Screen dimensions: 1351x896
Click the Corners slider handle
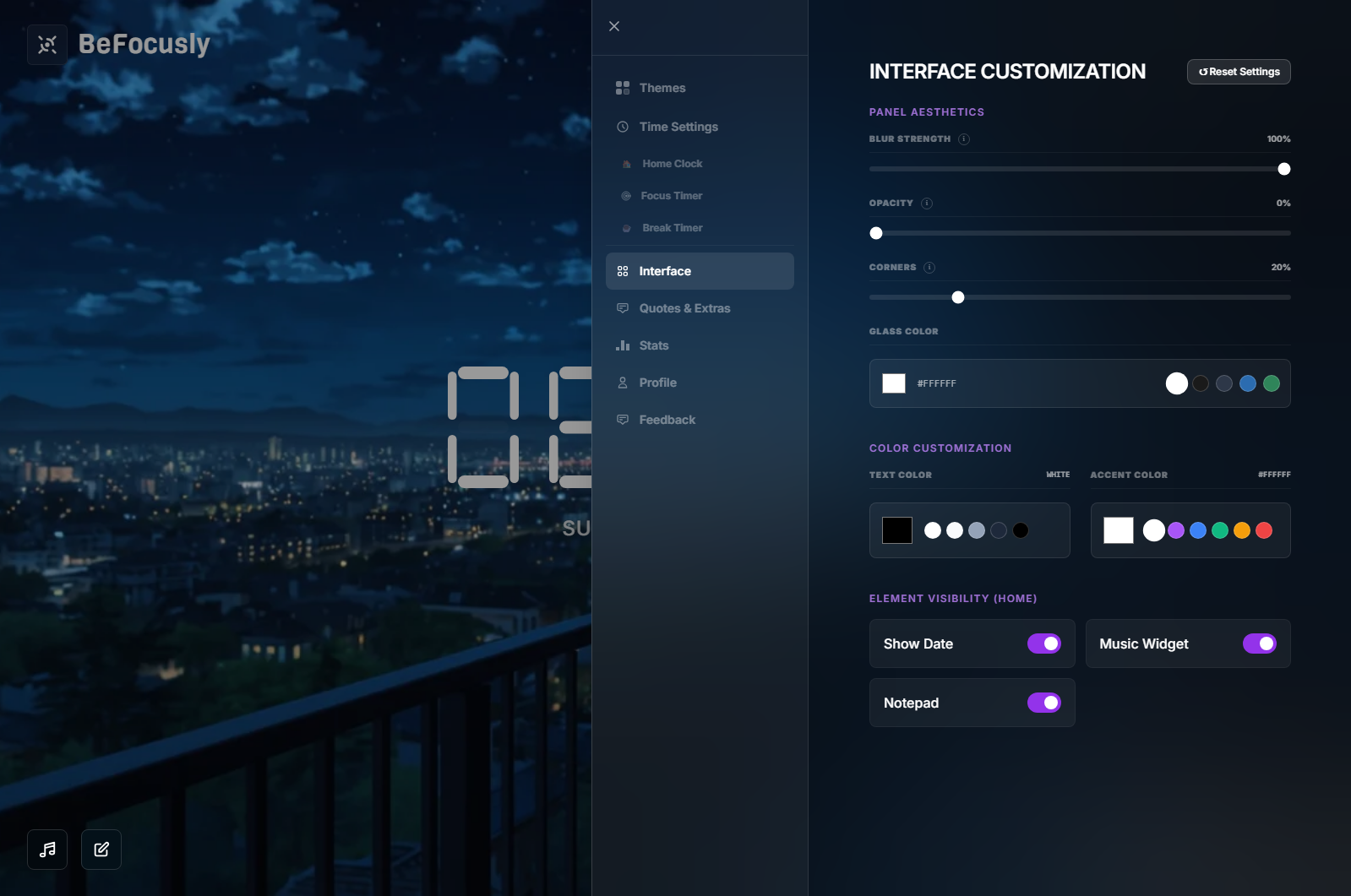[958, 297]
